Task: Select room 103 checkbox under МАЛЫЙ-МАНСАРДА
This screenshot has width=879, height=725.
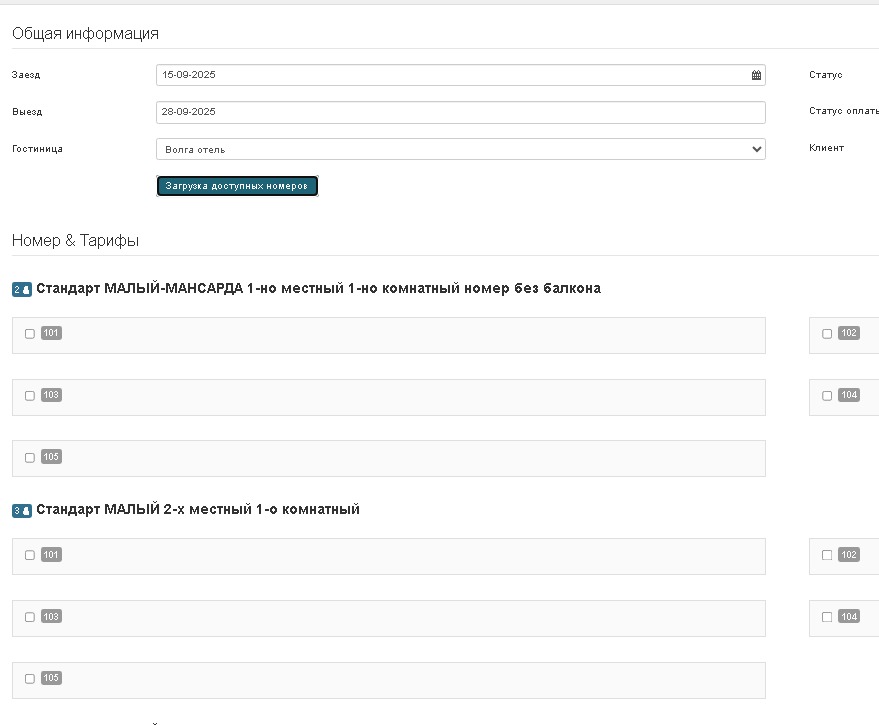Action: click(x=30, y=396)
